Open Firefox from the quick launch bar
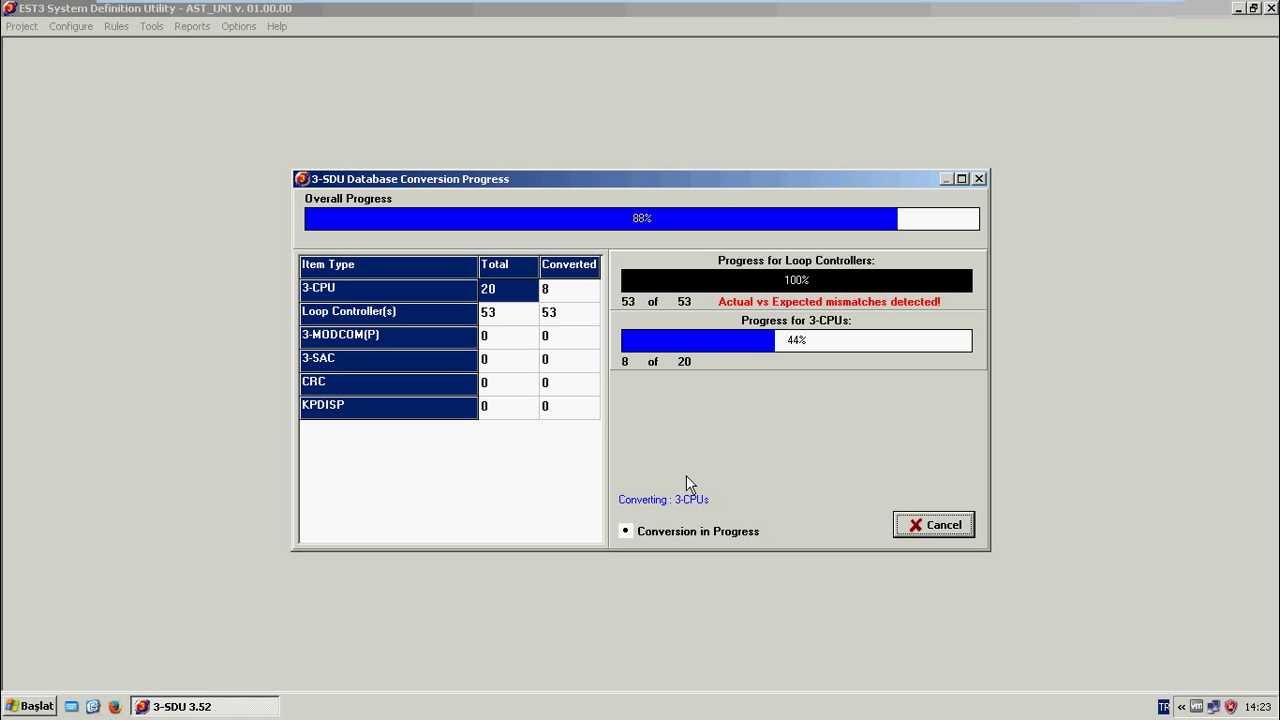This screenshot has width=1280, height=720. [114, 706]
